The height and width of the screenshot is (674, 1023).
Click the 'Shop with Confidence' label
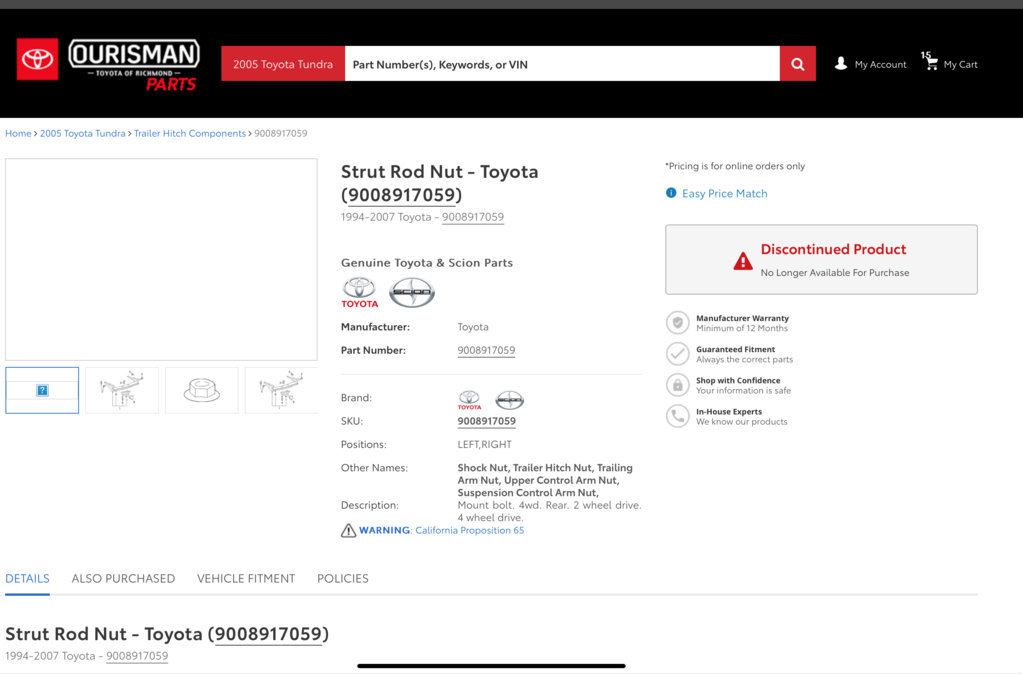click(x=738, y=380)
